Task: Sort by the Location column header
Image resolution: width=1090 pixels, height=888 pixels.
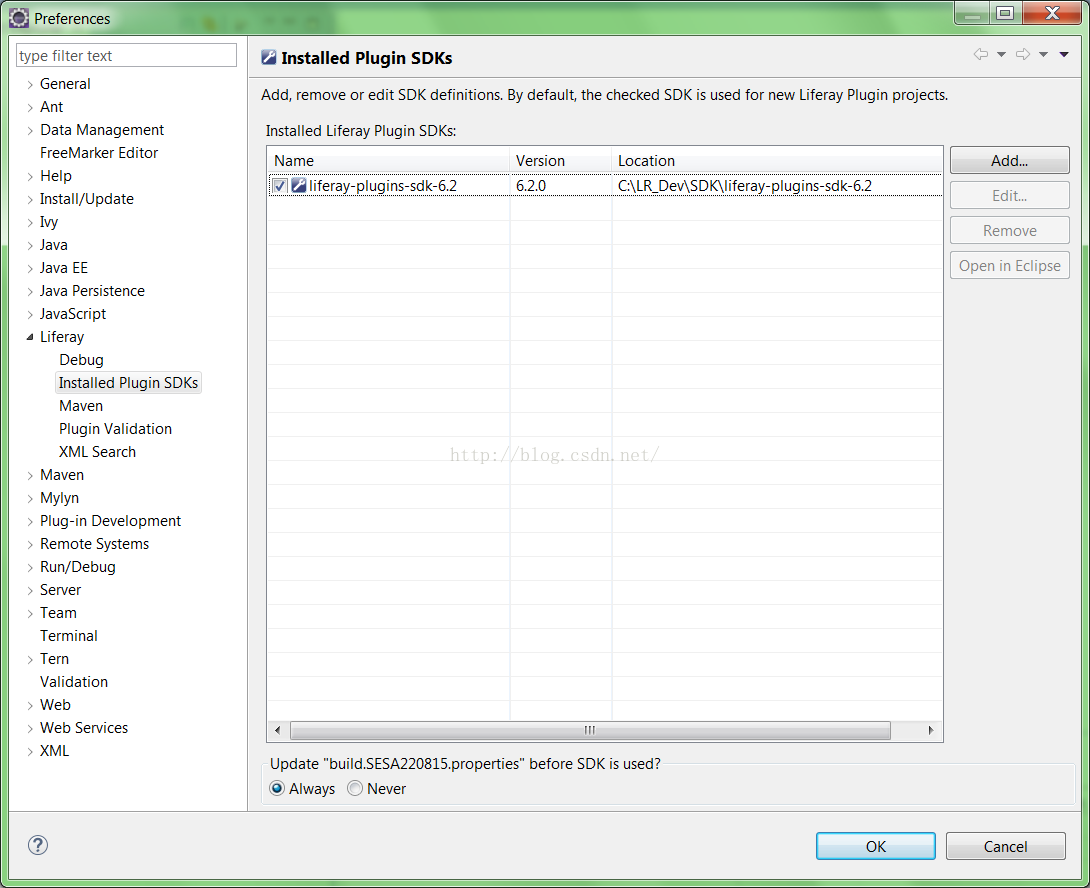Action: [x=777, y=161]
